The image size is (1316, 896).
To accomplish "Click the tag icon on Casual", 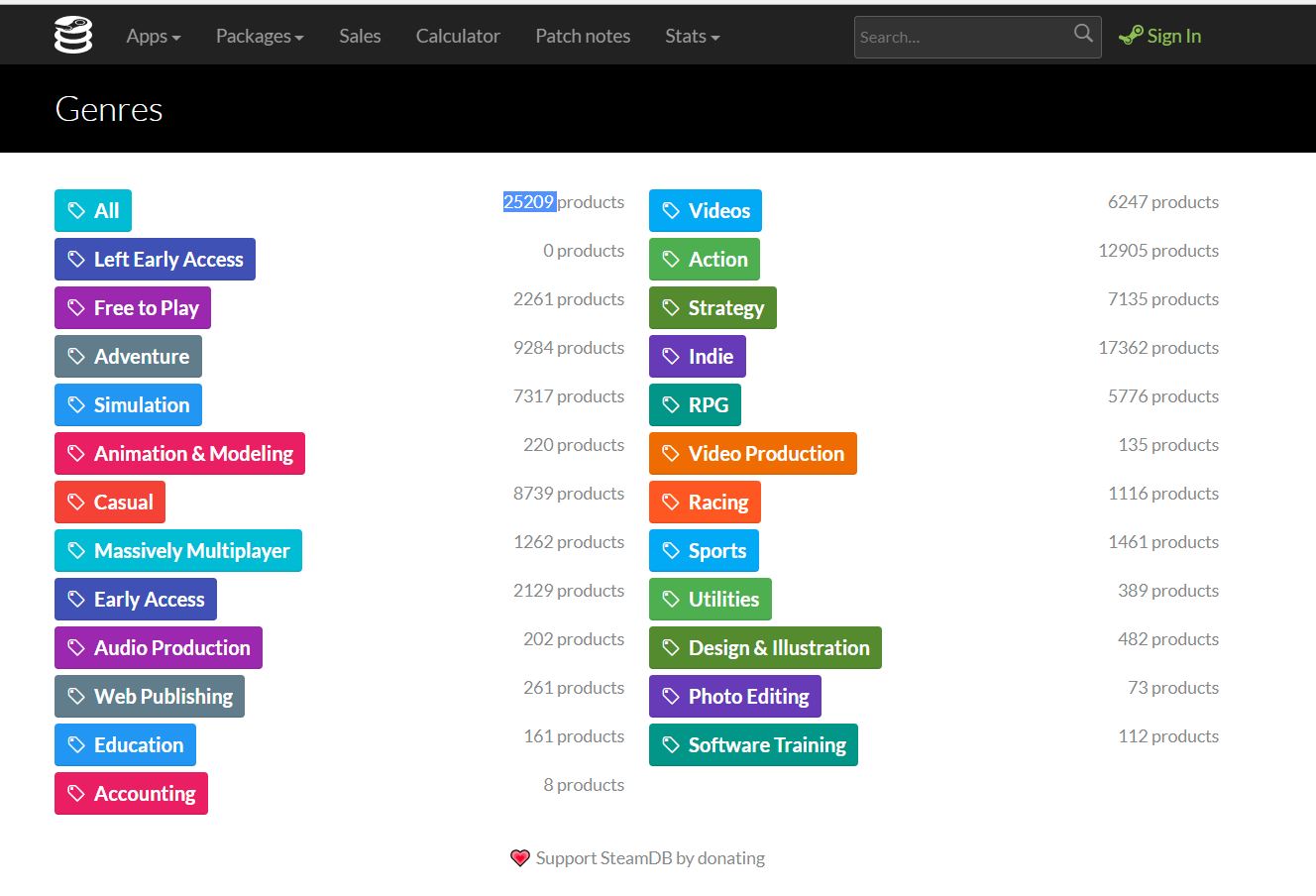I will click(x=76, y=502).
